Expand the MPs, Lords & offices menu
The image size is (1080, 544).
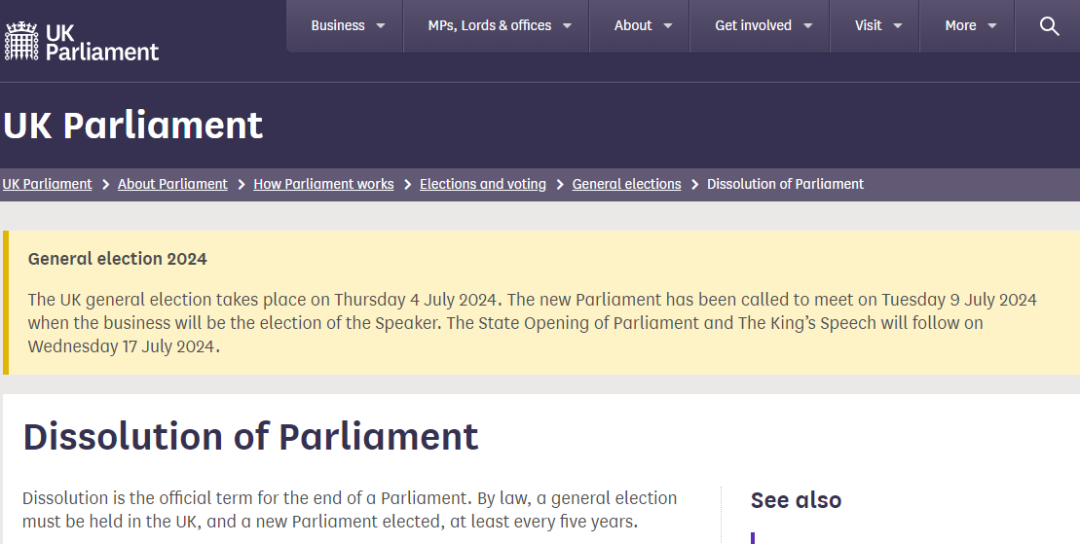coord(499,25)
